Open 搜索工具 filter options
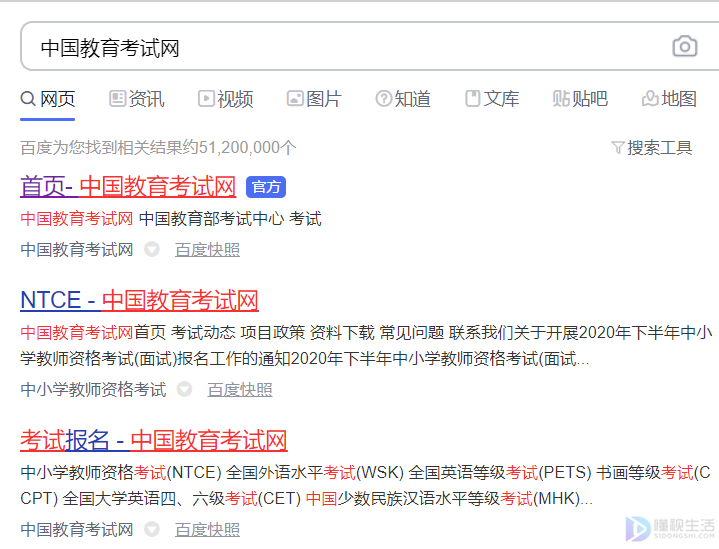Image resolution: width=719 pixels, height=549 pixels. 652,148
